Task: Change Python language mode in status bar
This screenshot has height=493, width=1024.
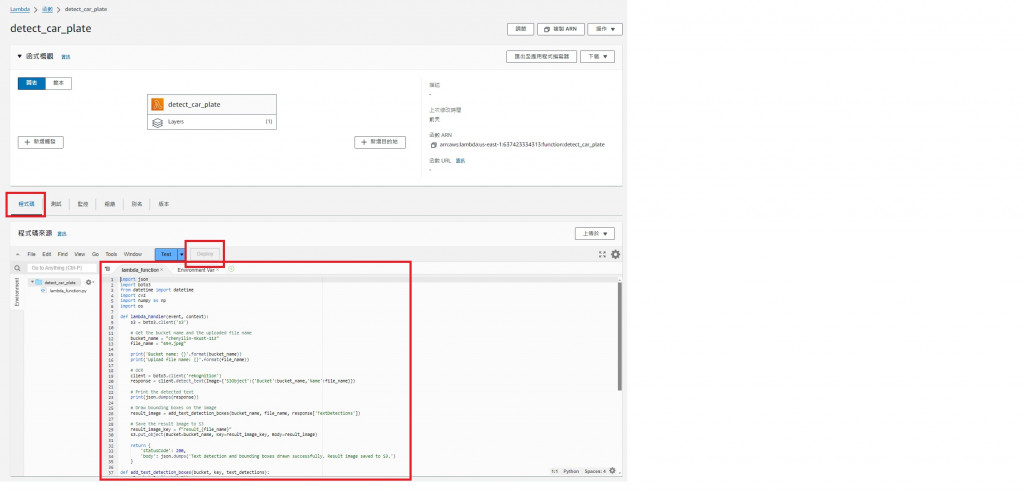Action: coord(571,471)
